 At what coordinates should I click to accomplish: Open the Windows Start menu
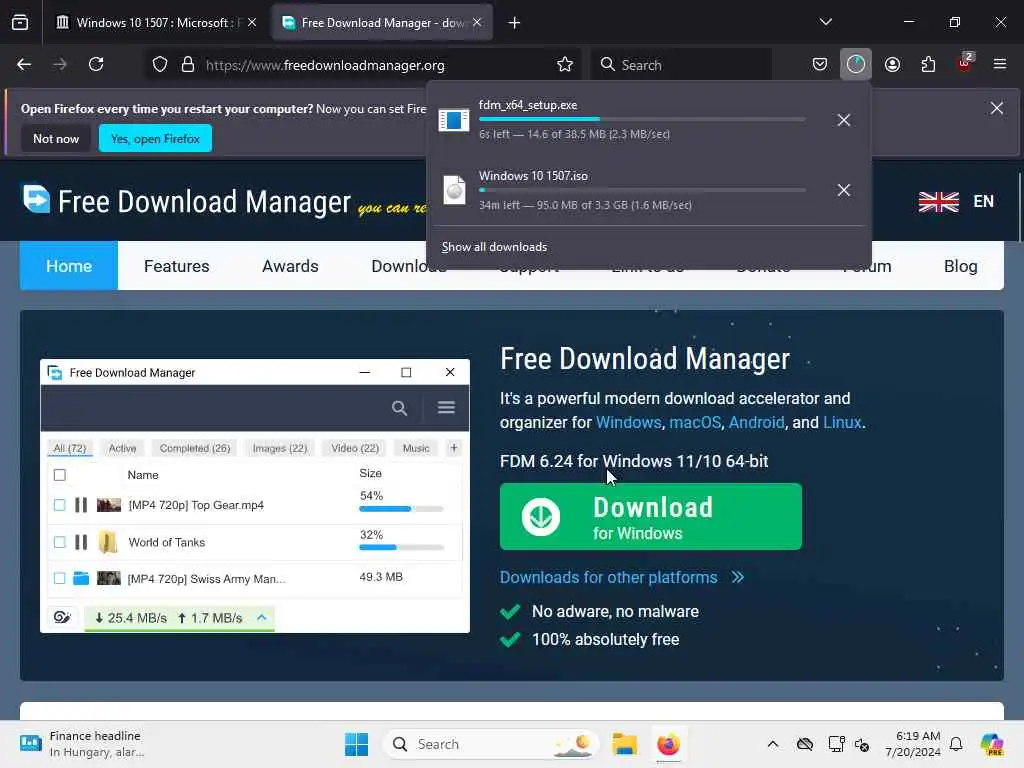pyautogui.click(x=357, y=744)
